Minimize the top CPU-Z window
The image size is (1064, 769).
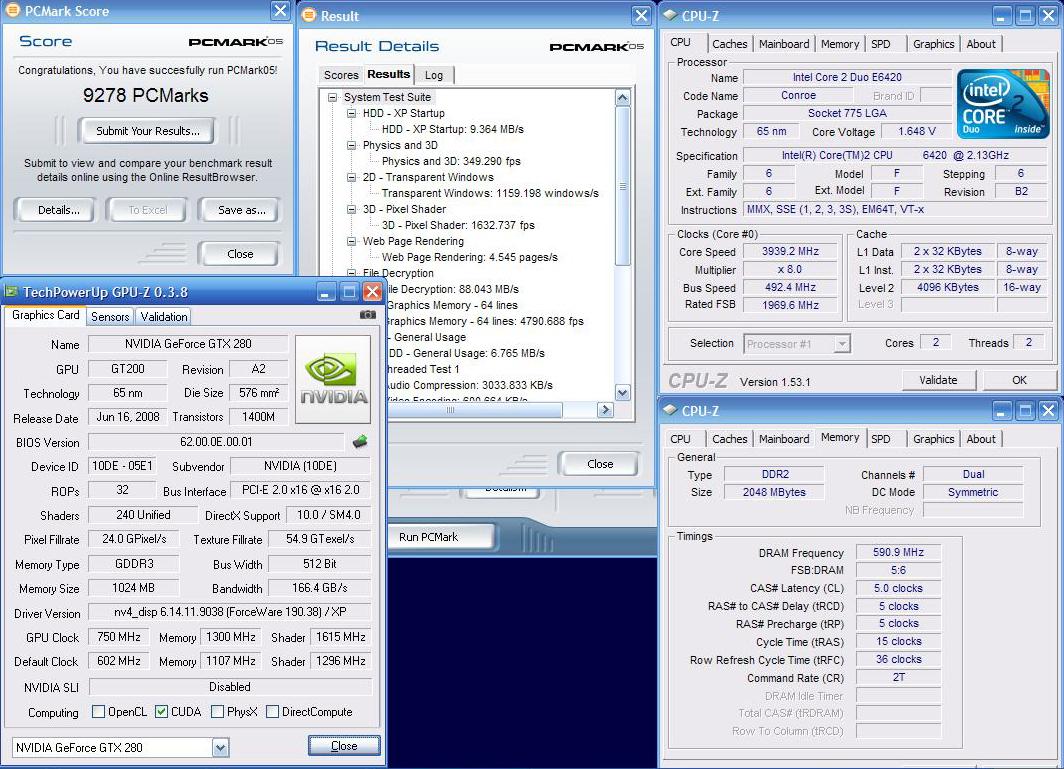(x=1002, y=16)
